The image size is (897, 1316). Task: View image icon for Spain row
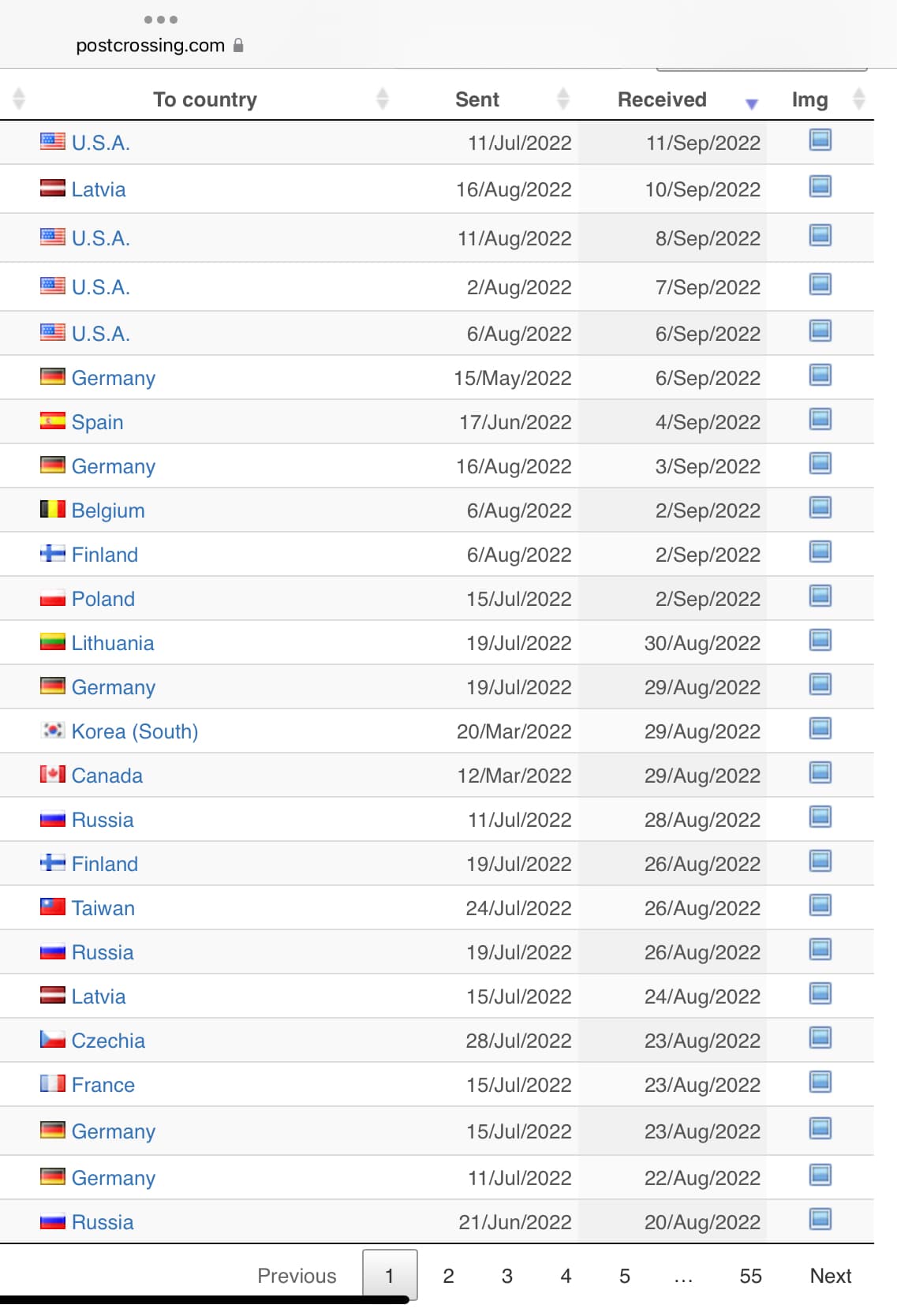click(820, 419)
